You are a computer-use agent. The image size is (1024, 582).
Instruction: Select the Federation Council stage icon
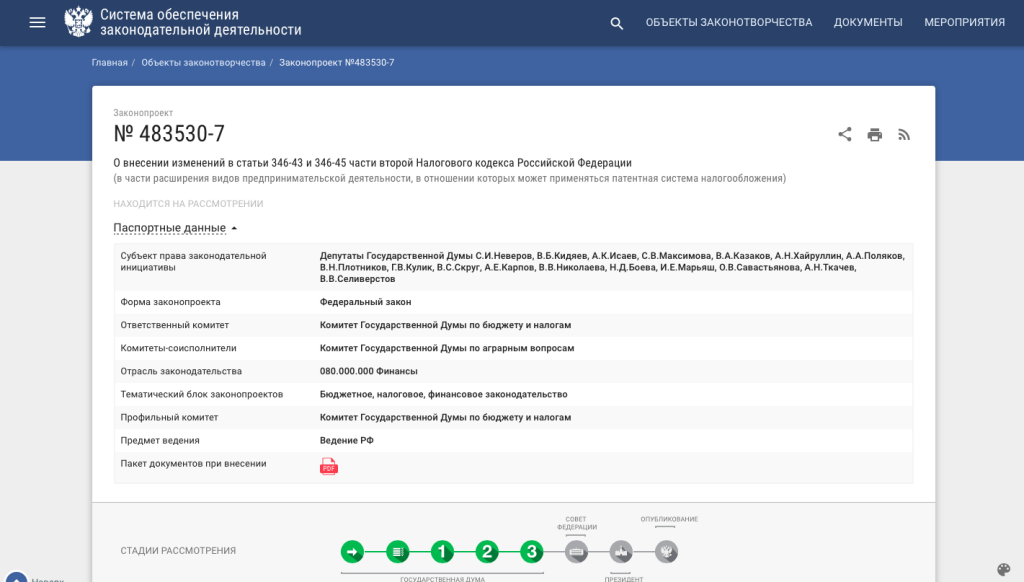(x=576, y=551)
